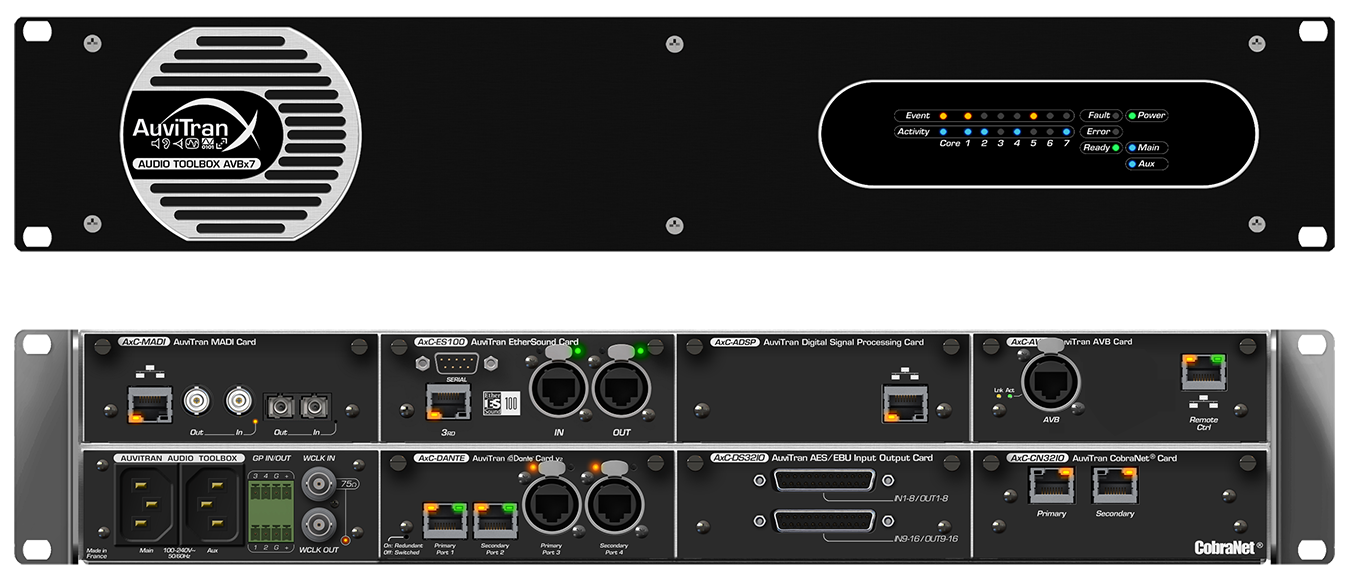
Task: Click the Activity LED above Core
Action: pyautogui.click(x=943, y=132)
